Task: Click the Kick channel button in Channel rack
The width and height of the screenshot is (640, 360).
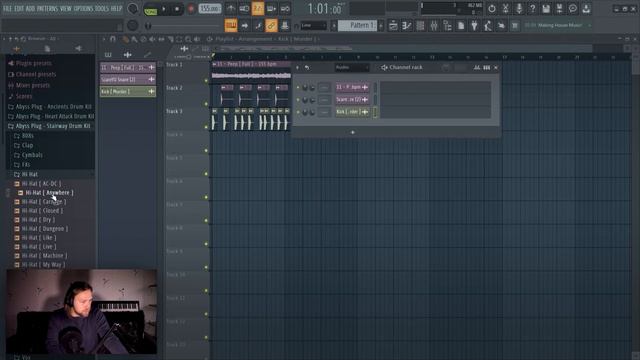Action: point(352,112)
